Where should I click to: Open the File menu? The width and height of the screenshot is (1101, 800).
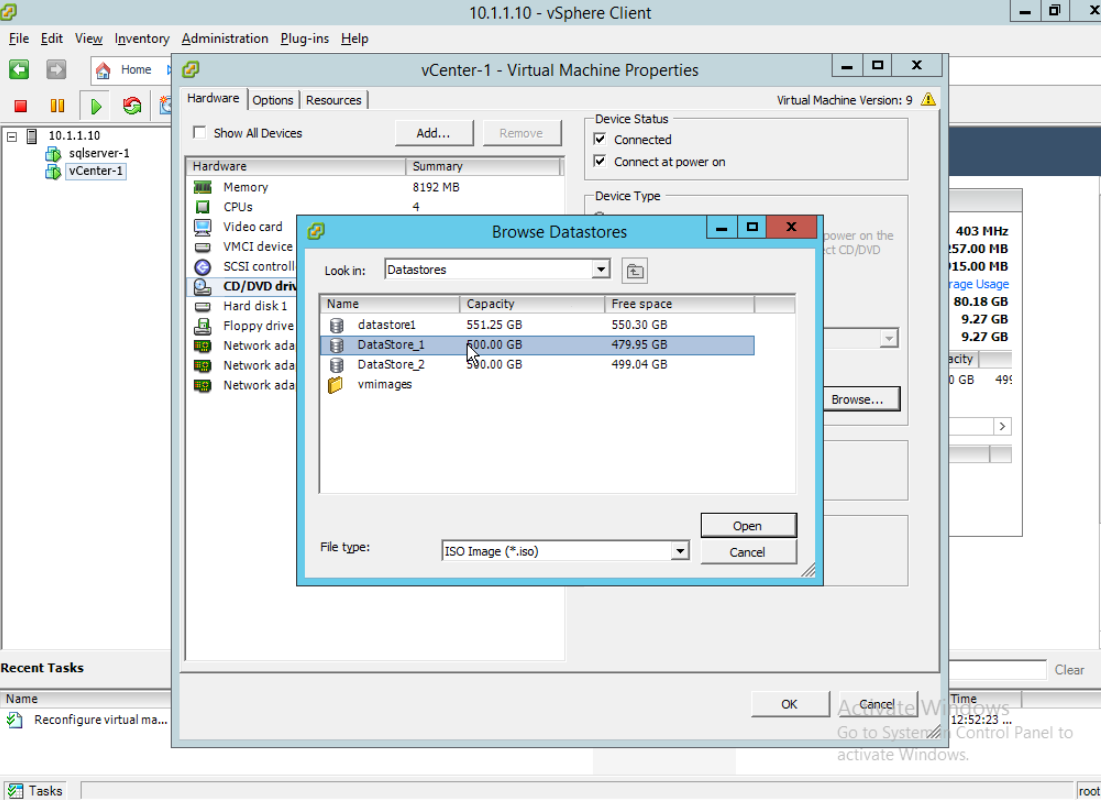tap(19, 39)
